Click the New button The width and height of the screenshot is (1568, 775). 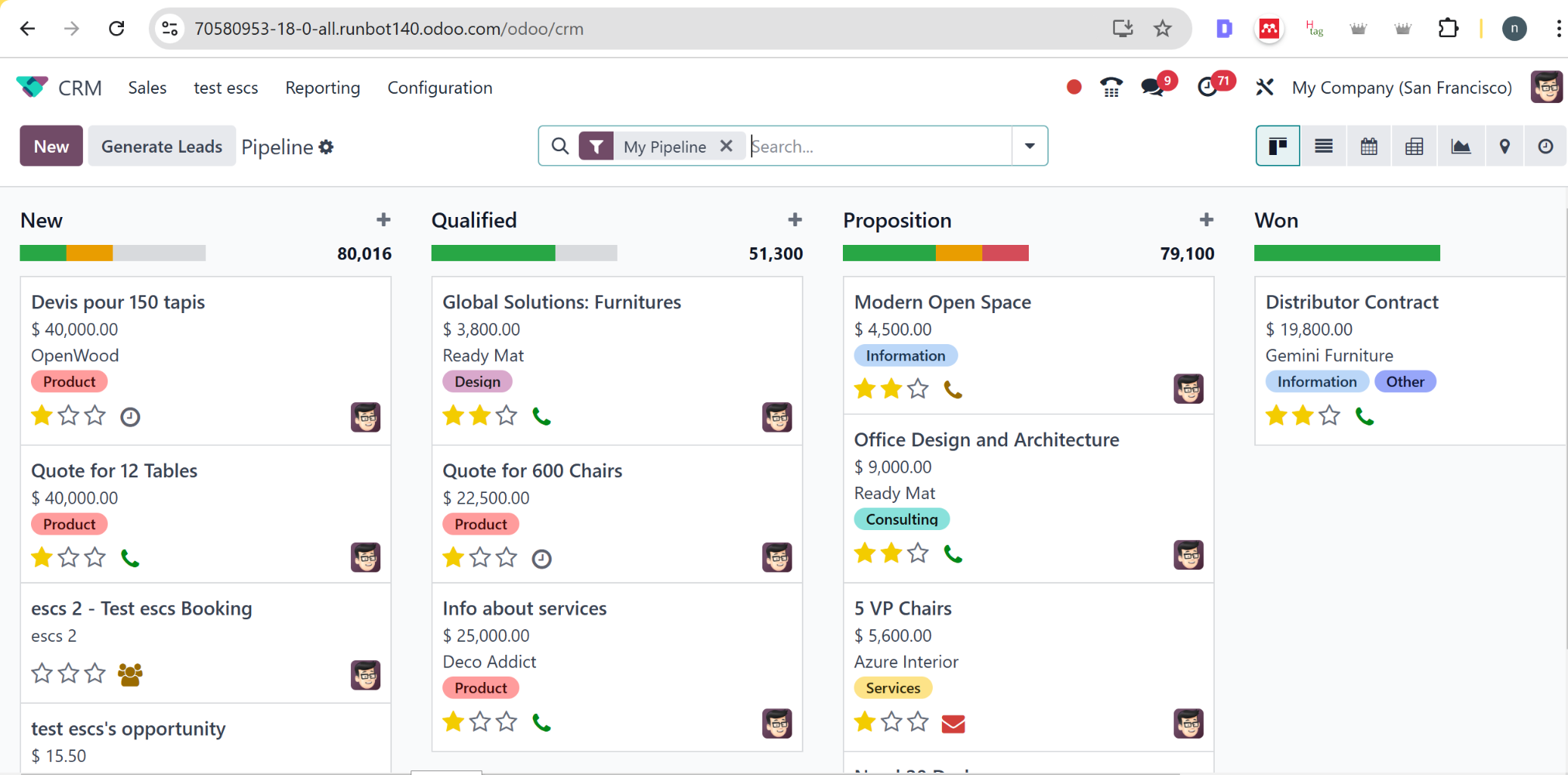[x=51, y=146]
